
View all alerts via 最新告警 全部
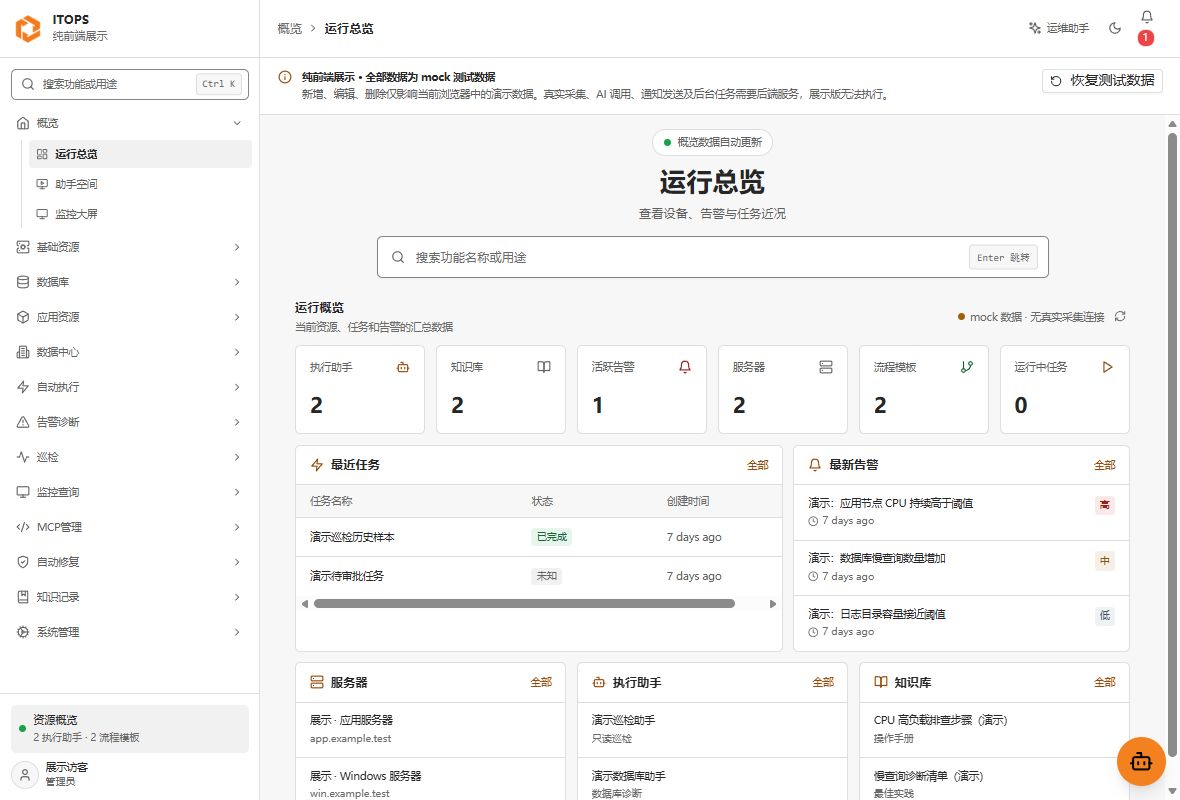1105,465
